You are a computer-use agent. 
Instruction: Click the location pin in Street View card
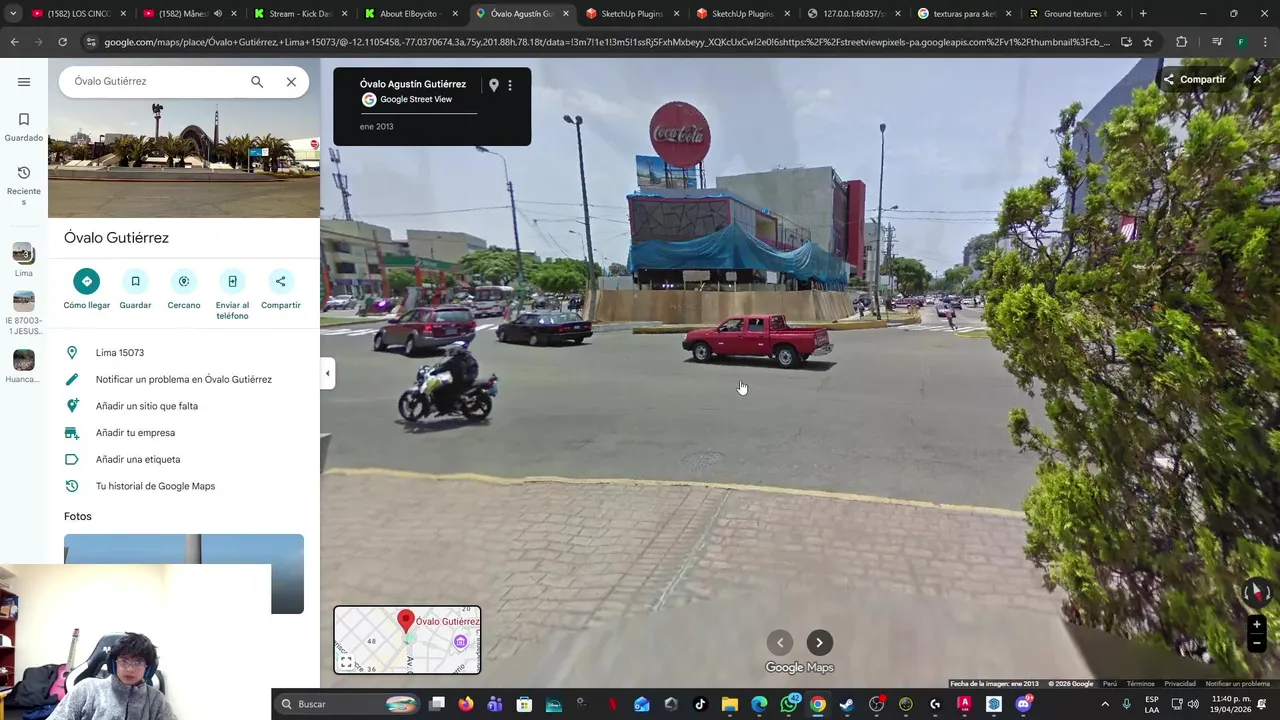pos(493,86)
